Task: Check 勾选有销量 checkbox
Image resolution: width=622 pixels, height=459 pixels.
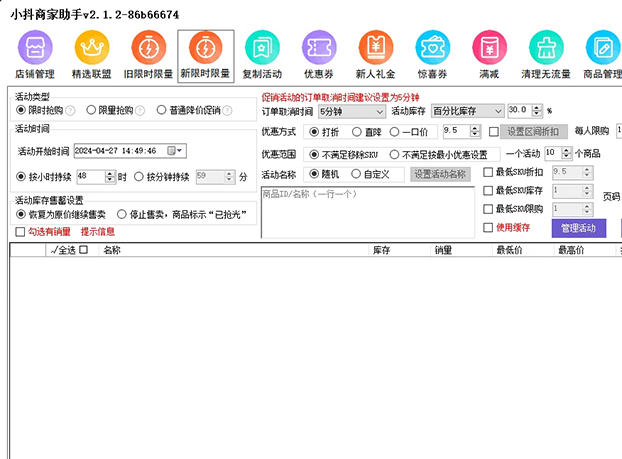Action: coord(20,232)
